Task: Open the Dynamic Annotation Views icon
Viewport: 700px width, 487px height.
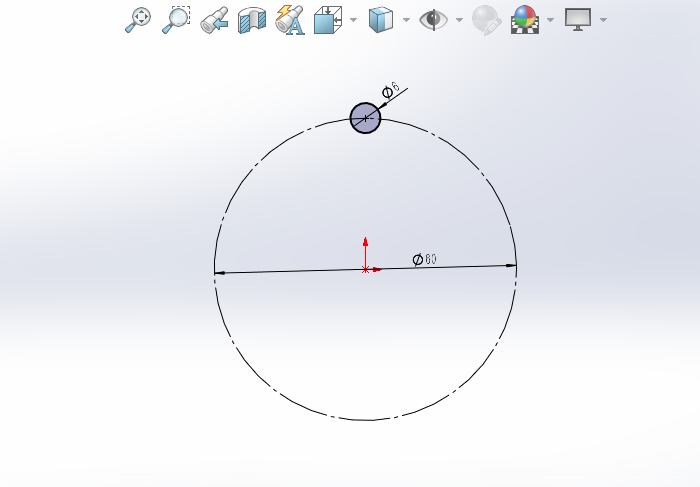Action: [x=290, y=20]
